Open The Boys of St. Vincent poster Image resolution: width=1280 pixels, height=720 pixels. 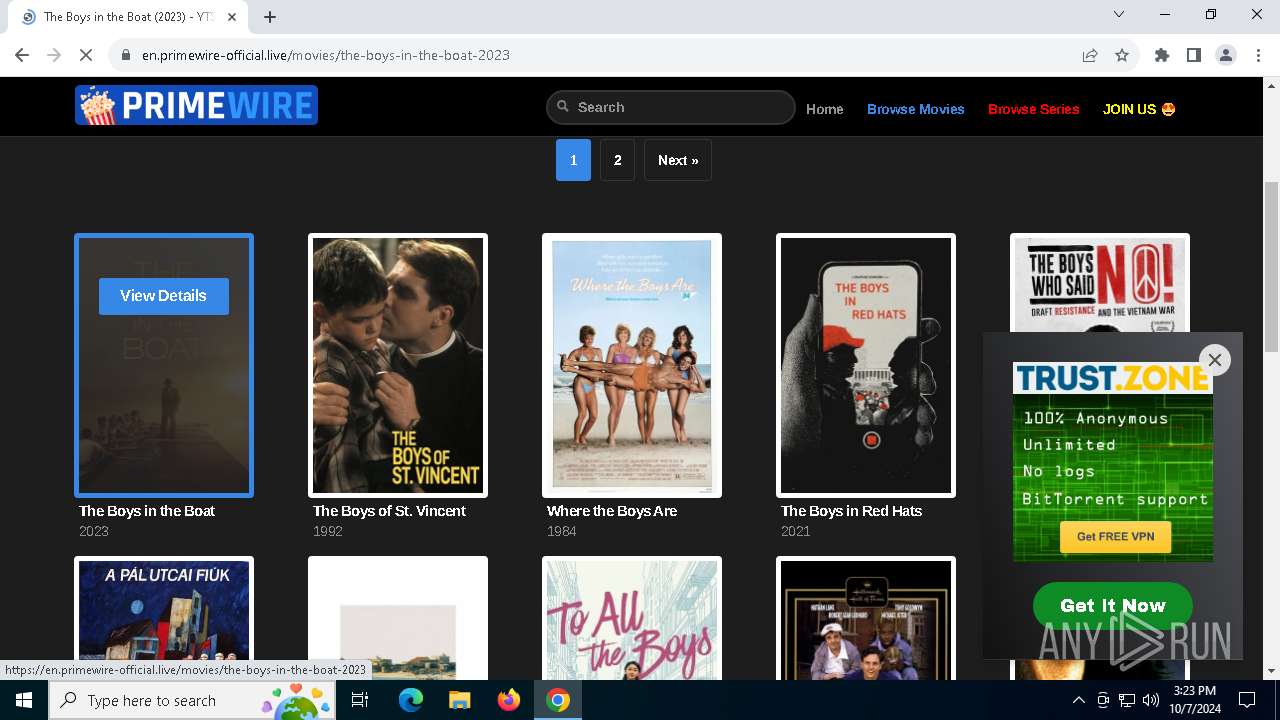coord(398,365)
